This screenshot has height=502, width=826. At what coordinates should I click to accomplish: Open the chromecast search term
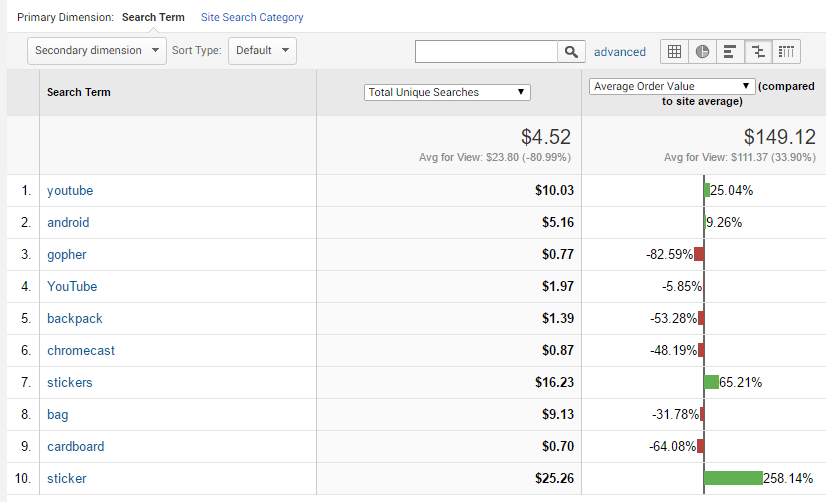click(81, 350)
